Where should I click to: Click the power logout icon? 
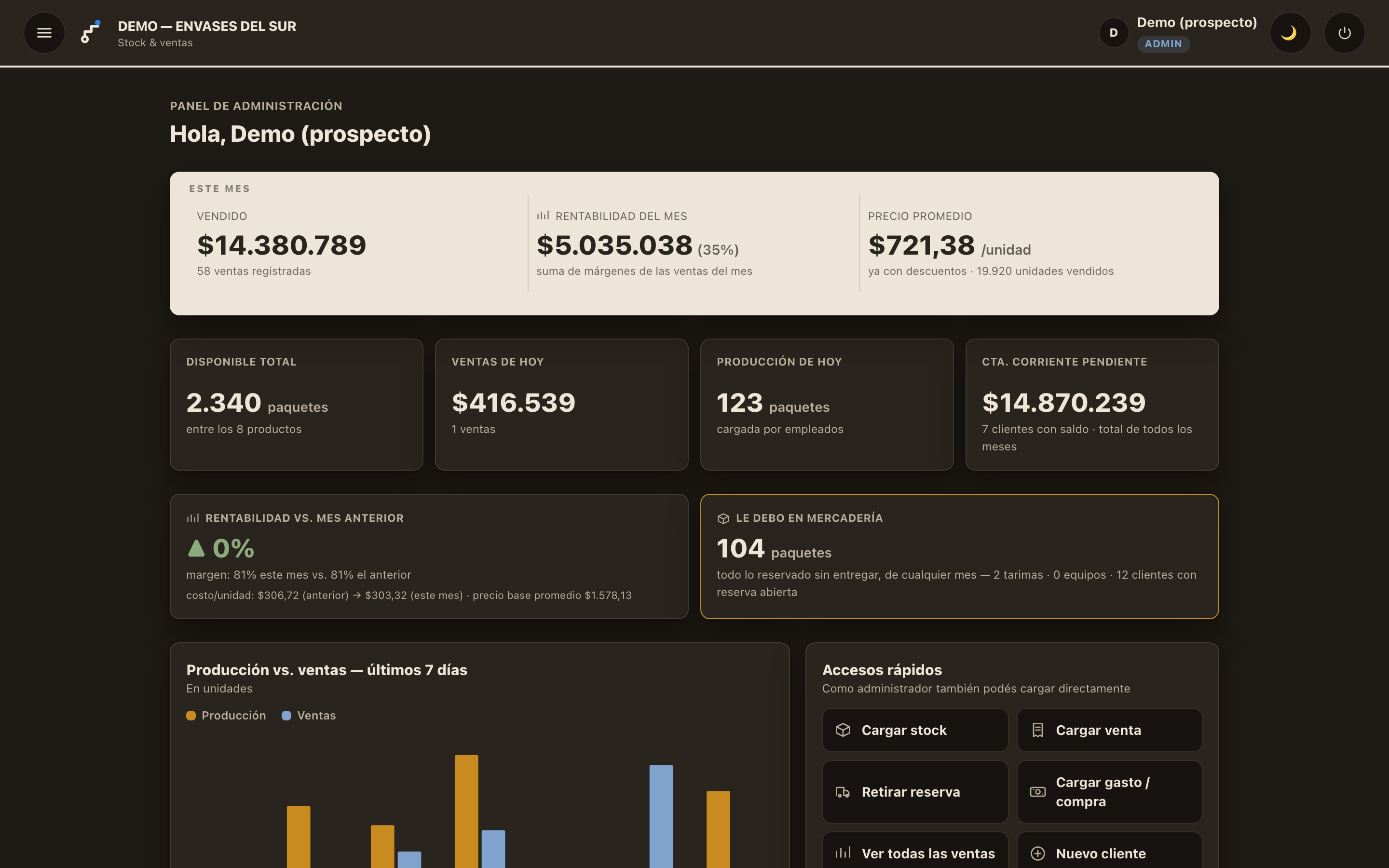click(x=1344, y=33)
